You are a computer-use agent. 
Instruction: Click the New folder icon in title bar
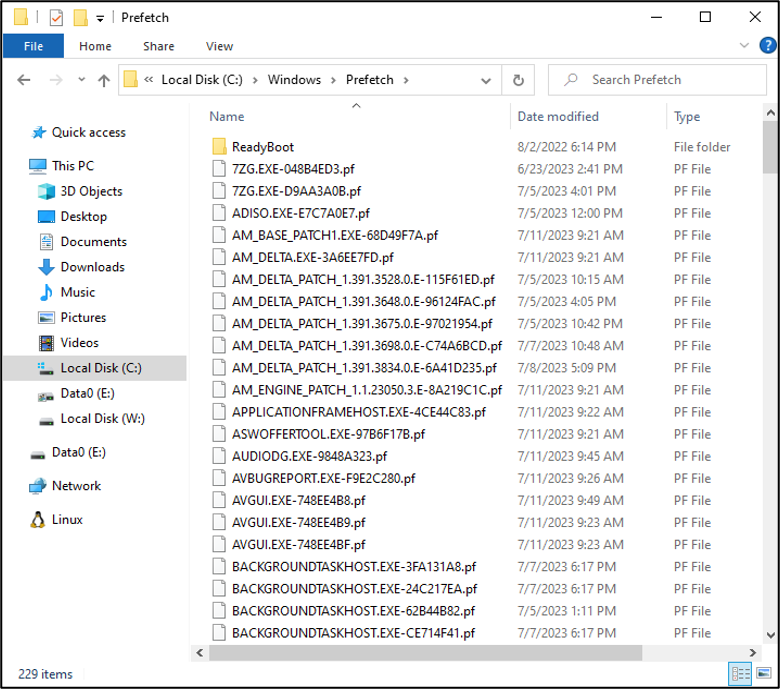[81, 18]
